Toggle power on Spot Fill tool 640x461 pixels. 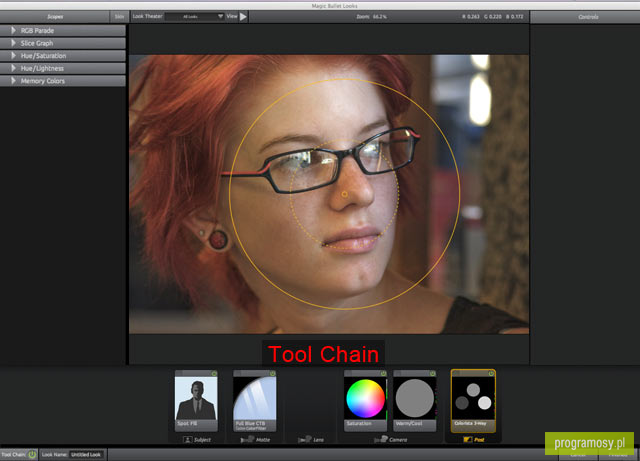214,374
